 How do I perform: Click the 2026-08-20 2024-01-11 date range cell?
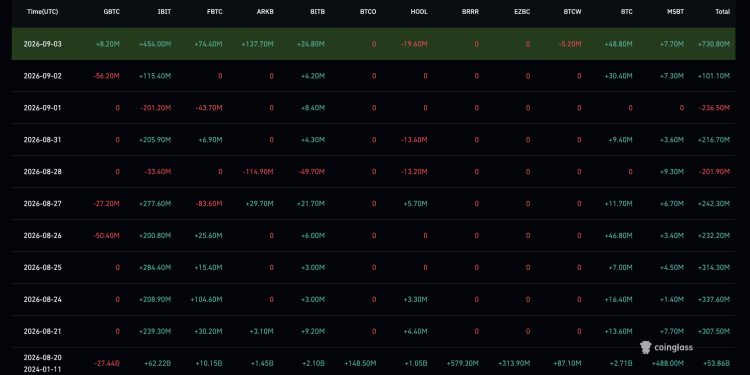43,364
